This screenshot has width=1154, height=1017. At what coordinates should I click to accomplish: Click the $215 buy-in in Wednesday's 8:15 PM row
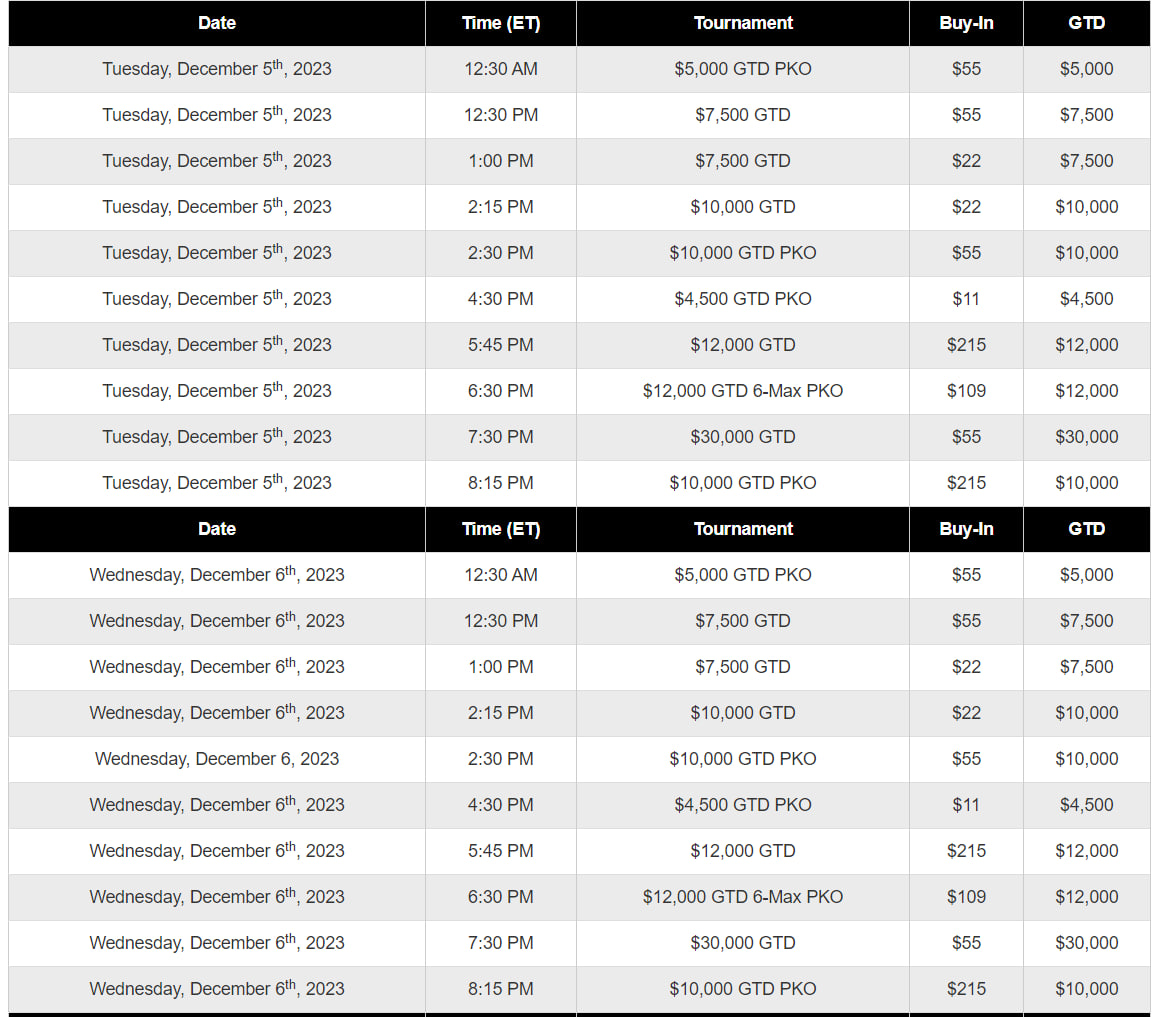966,989
